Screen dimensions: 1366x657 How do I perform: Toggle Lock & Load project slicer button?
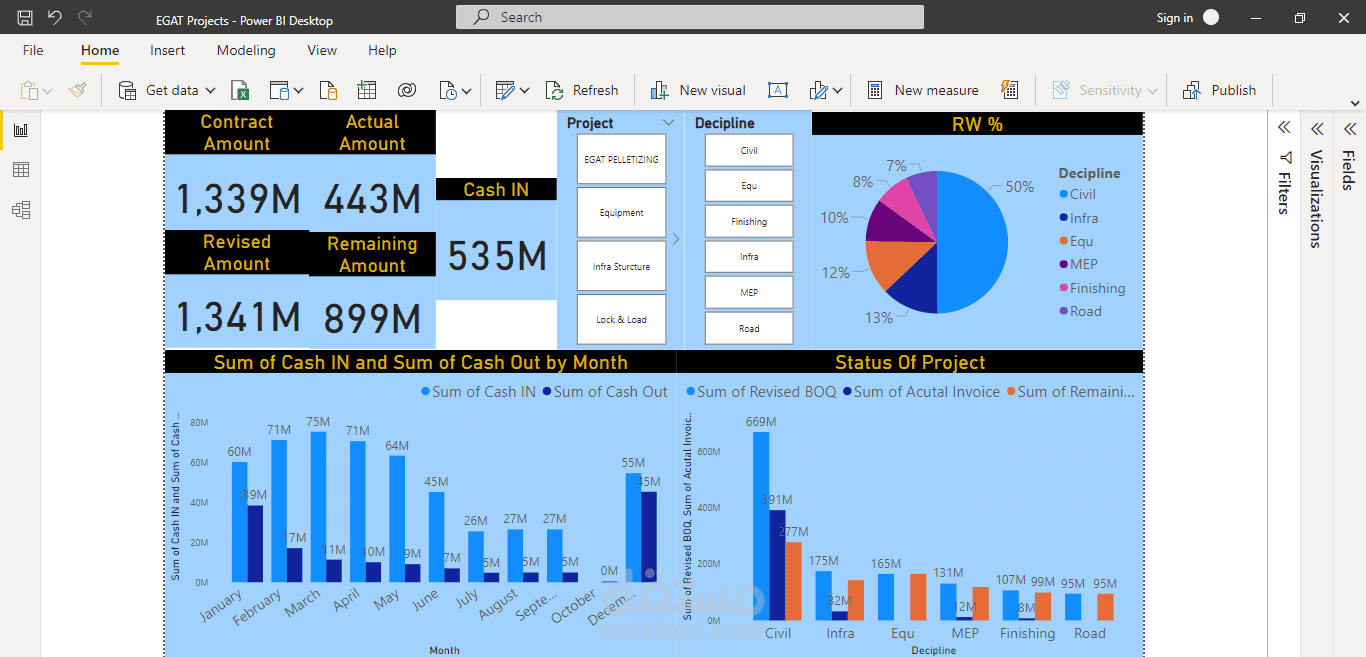tap(621, 320)
